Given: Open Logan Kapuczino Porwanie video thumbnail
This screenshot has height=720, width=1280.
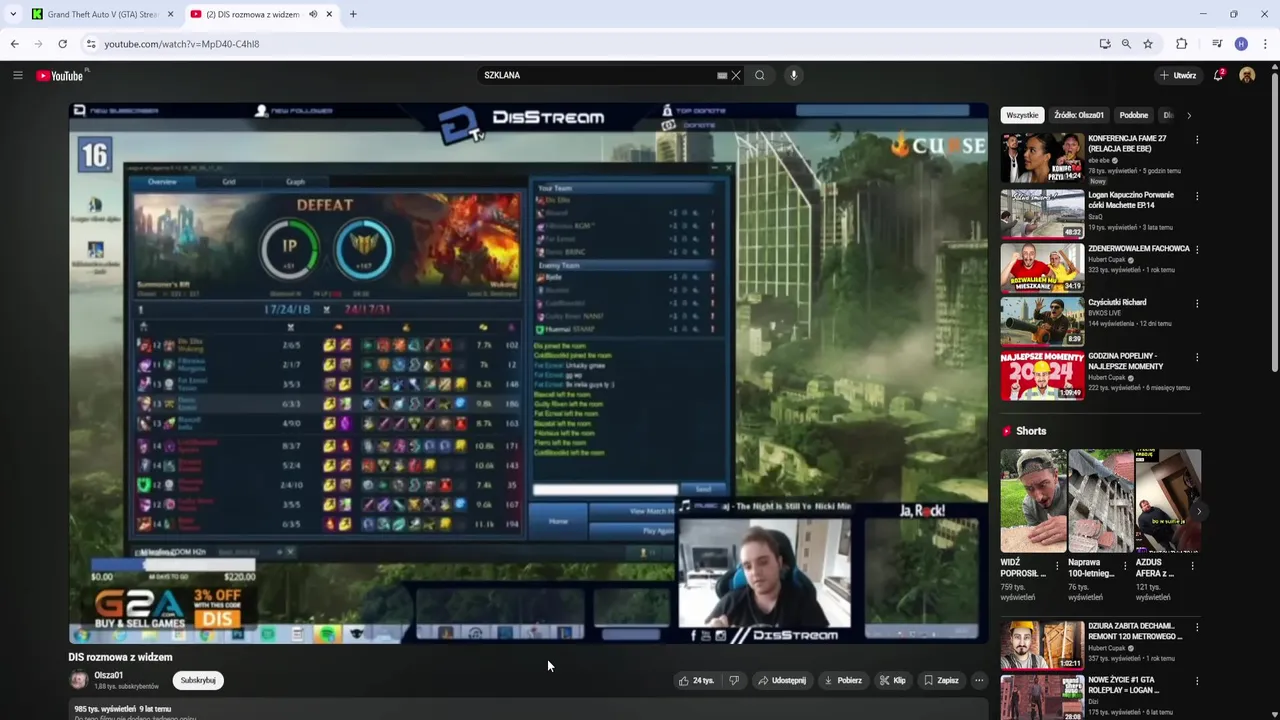Looking at the screenshot, I should click(1042, 213).
